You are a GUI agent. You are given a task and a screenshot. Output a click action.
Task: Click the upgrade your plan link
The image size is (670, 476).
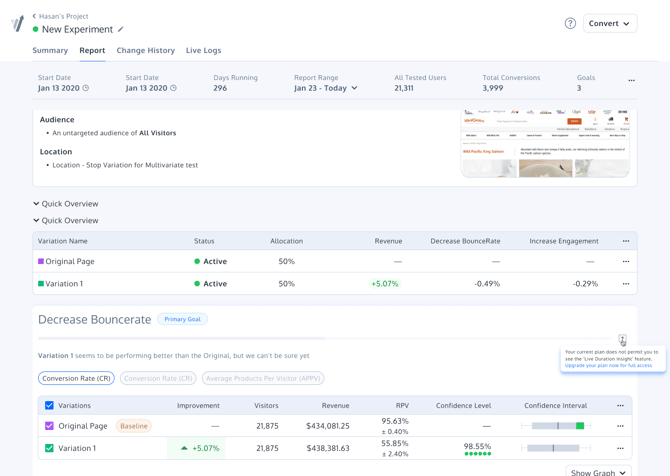[x=608, y=366]
